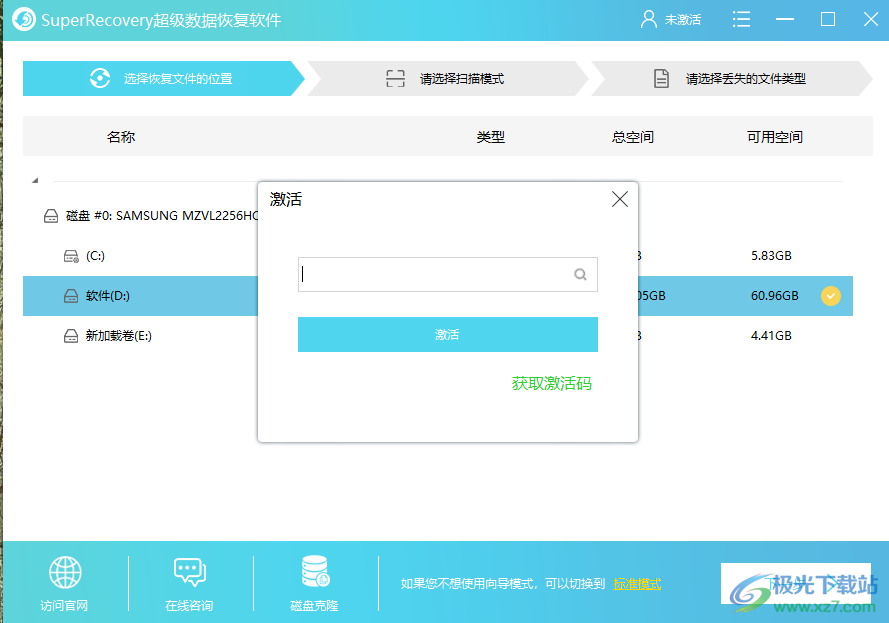This screenshot has width=889, height=623.
Task: Click the 4.41GB free space value
Action: [771, 336]
